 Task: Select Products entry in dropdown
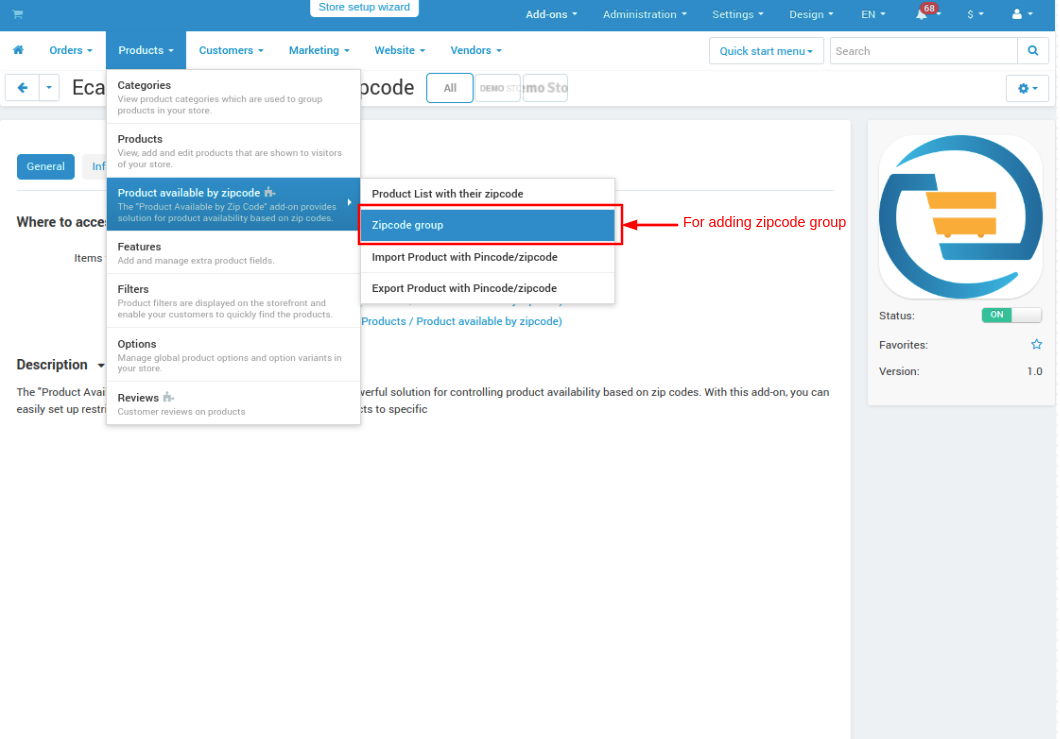coord(233,151)
